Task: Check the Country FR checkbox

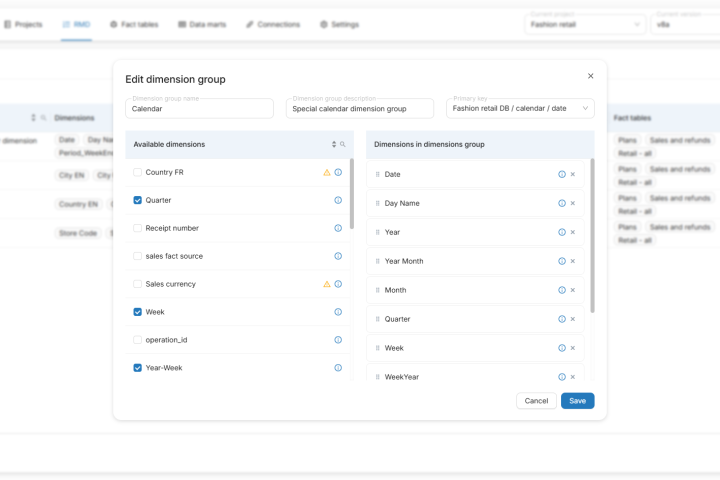Action: tap(137, 172)
